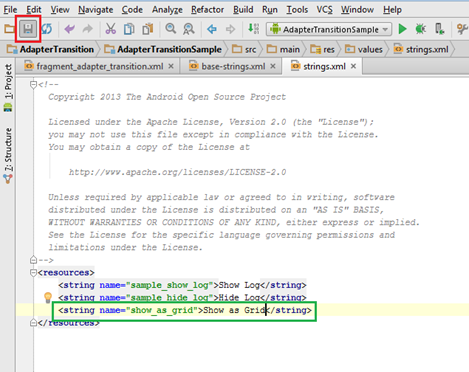Click the Copy icon
Screen dimensions: 469x372
[x=129, y=29]
